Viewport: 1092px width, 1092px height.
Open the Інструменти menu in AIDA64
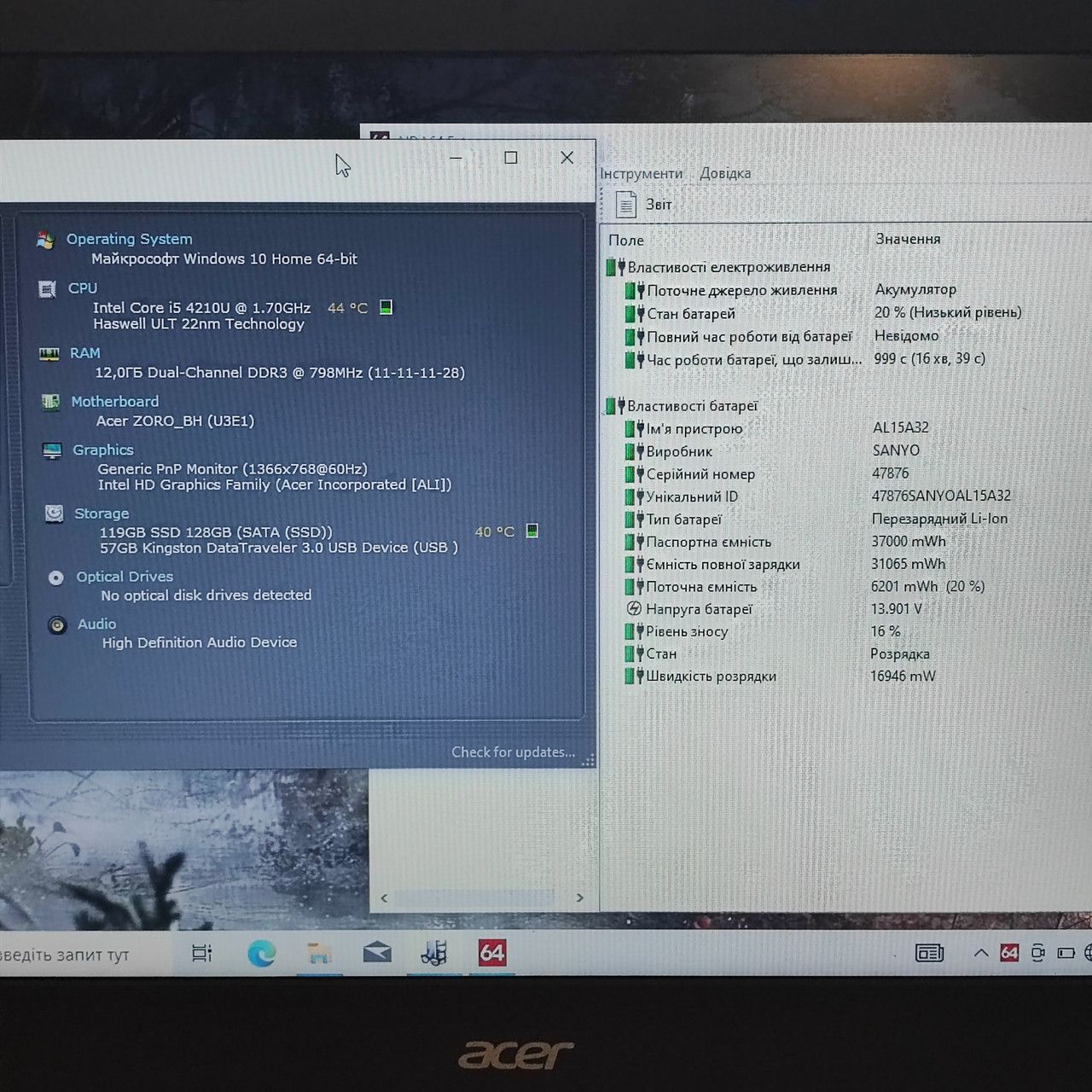[x=642, y=174]
